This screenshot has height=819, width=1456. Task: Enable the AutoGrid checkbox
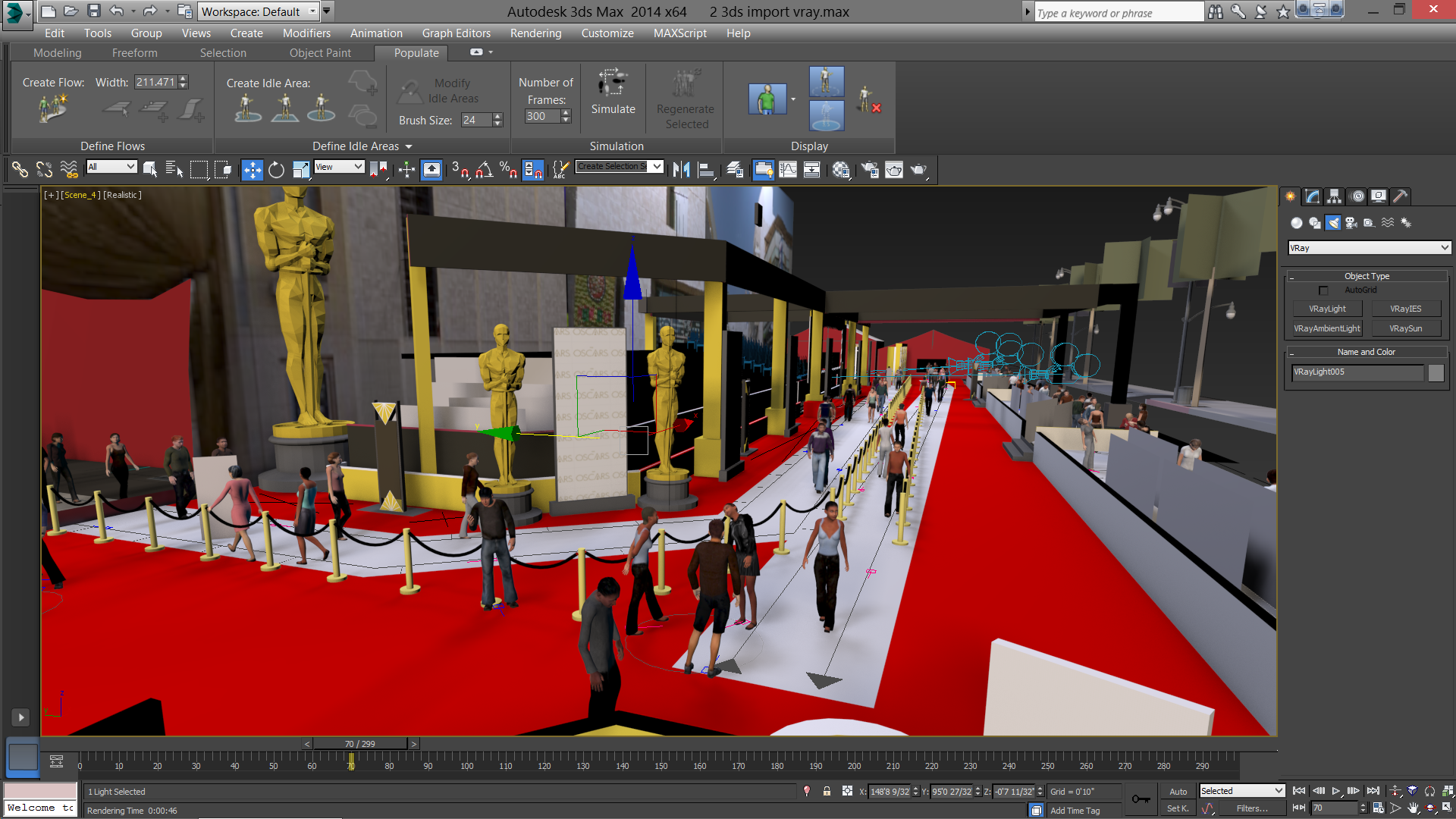coord(1323,290)
